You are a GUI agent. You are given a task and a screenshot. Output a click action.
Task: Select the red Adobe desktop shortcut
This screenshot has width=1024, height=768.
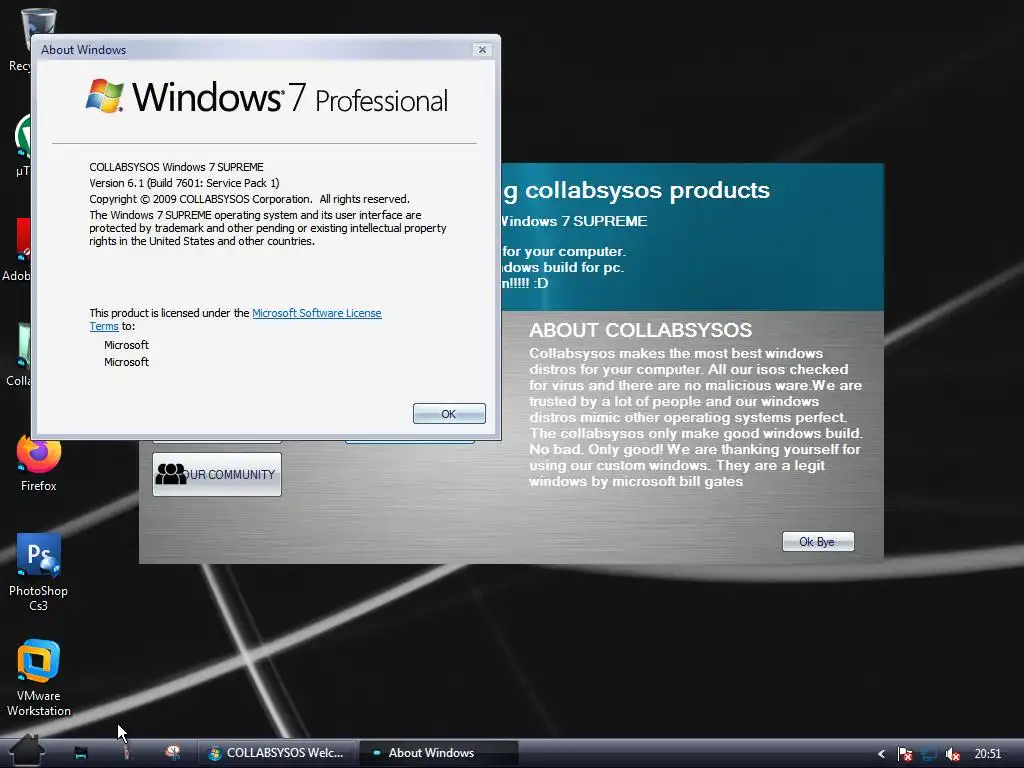tap(17, 249)
